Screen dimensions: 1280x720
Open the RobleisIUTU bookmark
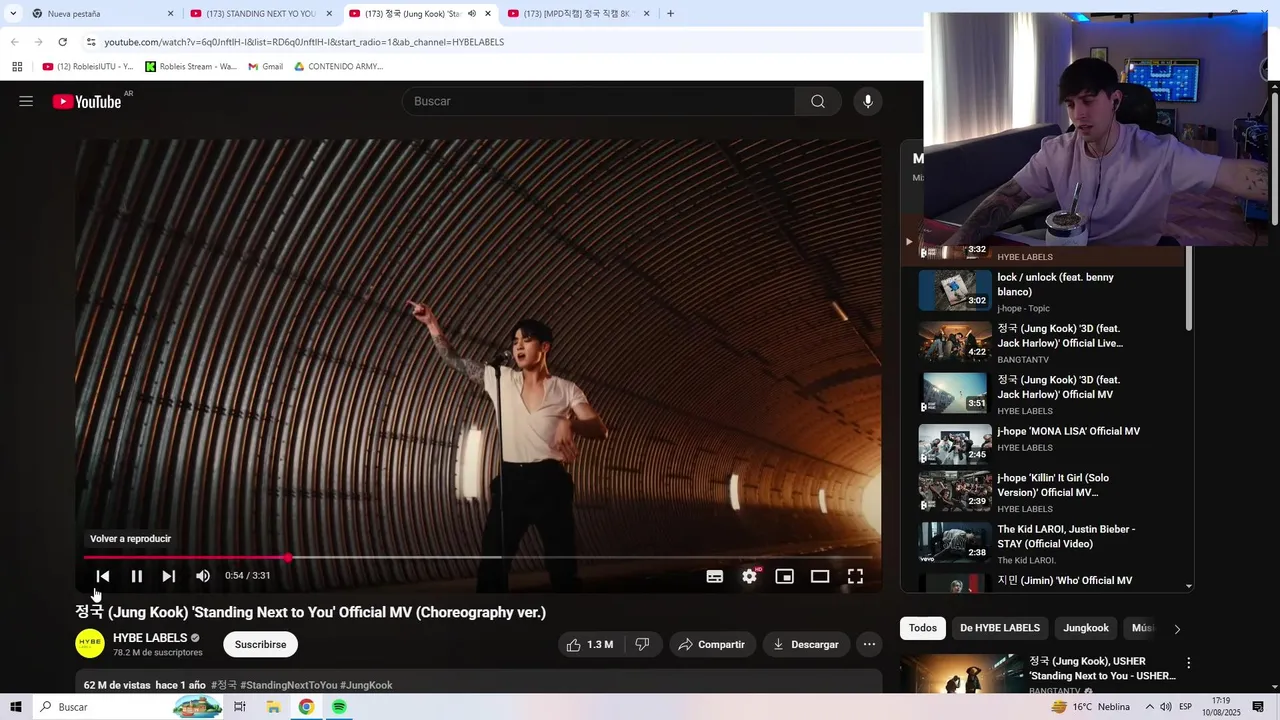88,67
